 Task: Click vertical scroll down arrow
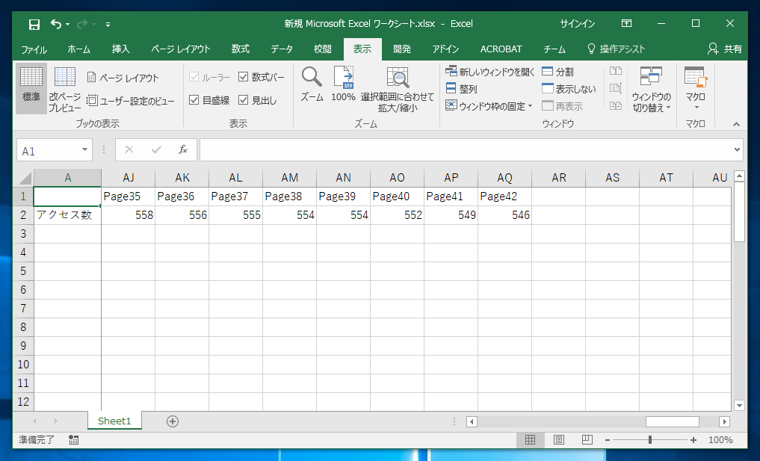(739, 405)
